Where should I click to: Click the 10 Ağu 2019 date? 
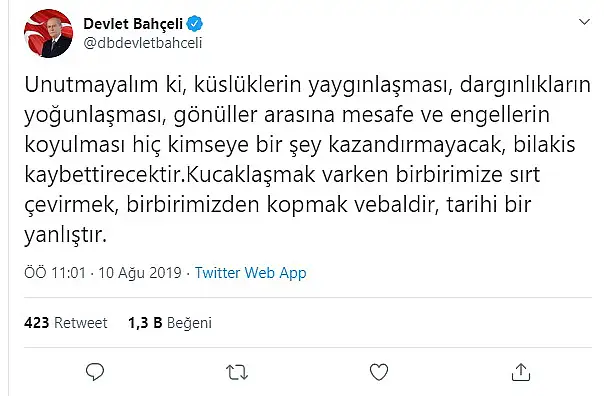(140, 273)
